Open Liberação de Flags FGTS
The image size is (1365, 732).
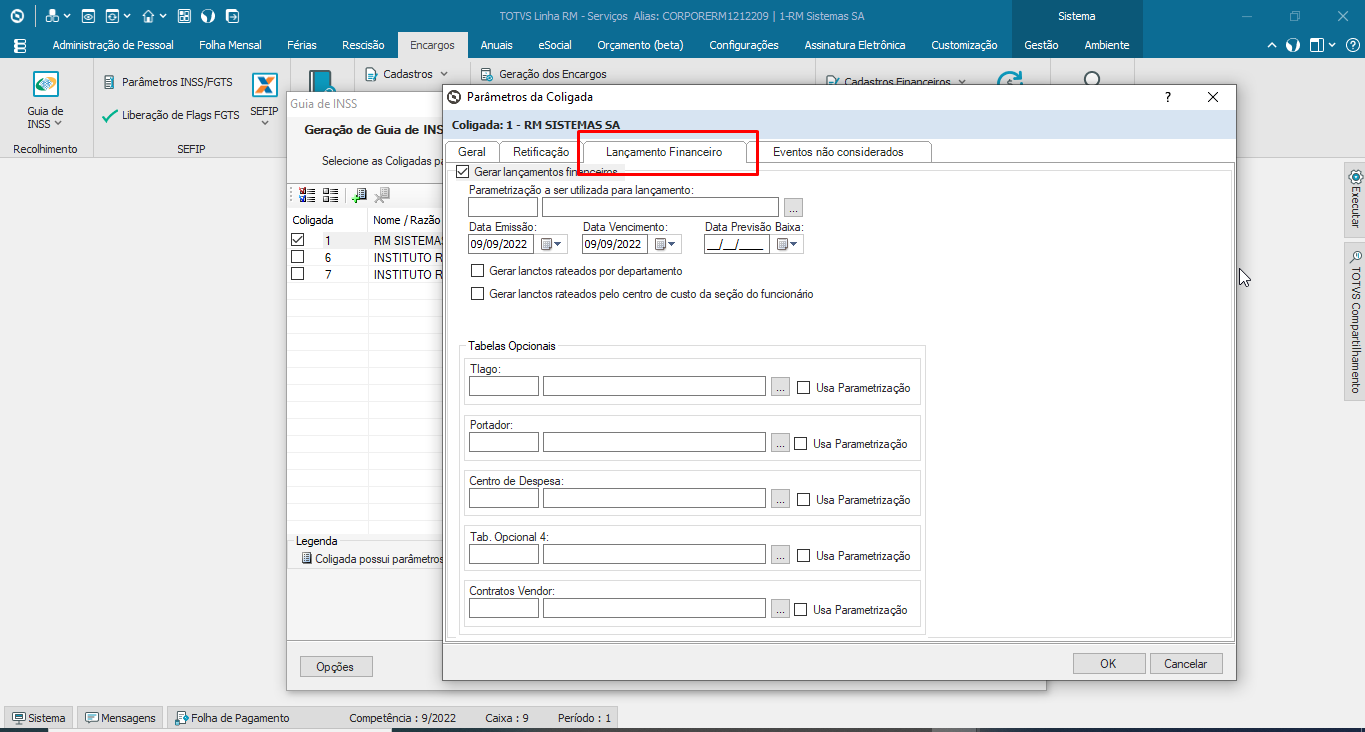click(171, 115)
